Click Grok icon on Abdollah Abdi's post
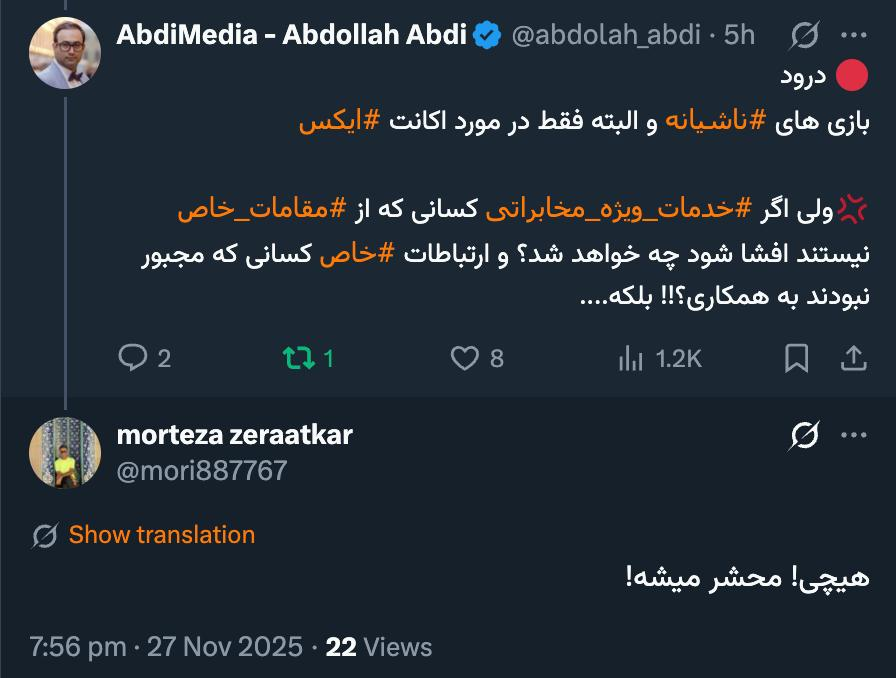Screen dimensions: 896x678 tap(805, 36)
